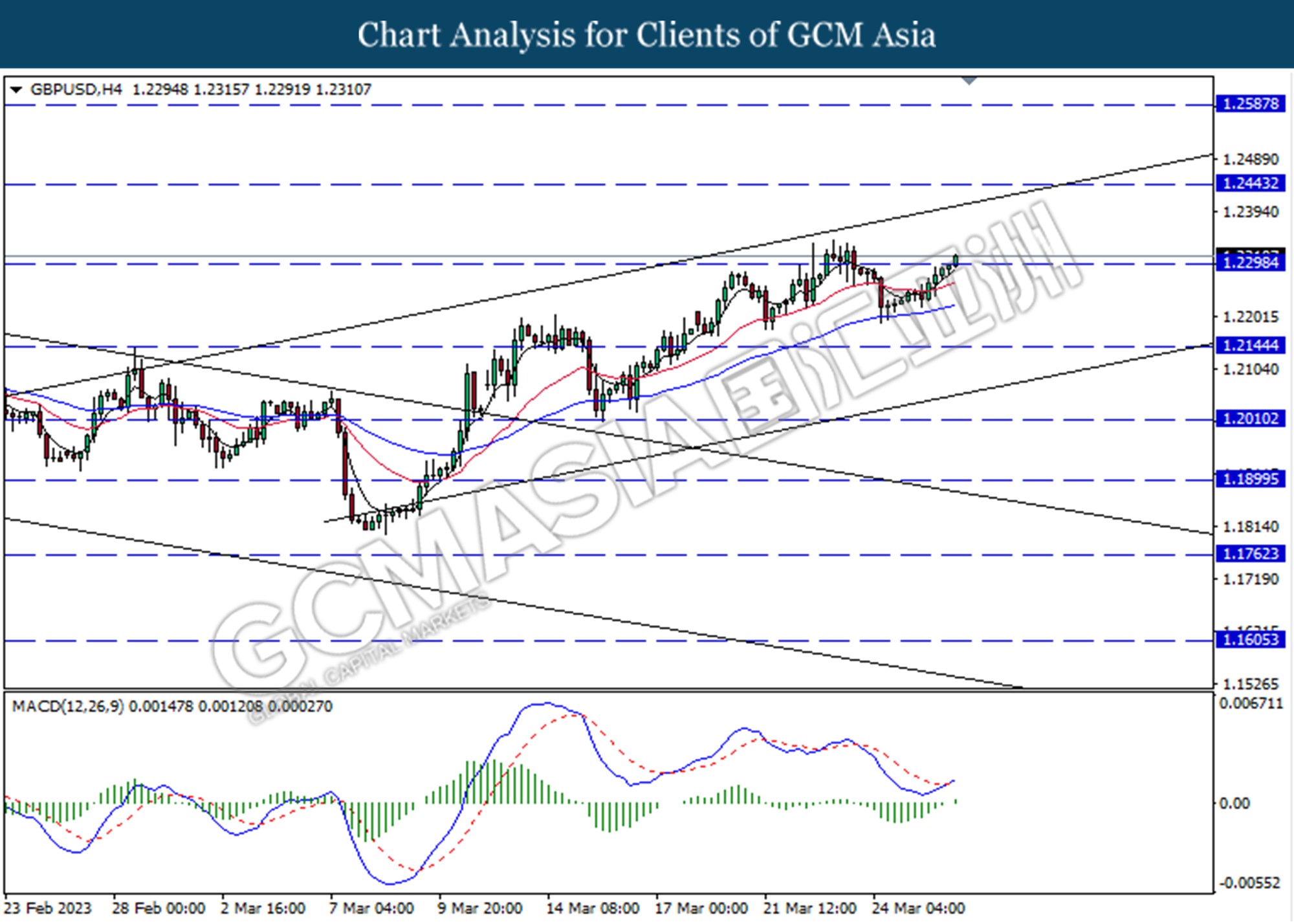The image size is (1294, 924).
Task: Click the 1.21040 price scale value
Action: point(1251,369)
